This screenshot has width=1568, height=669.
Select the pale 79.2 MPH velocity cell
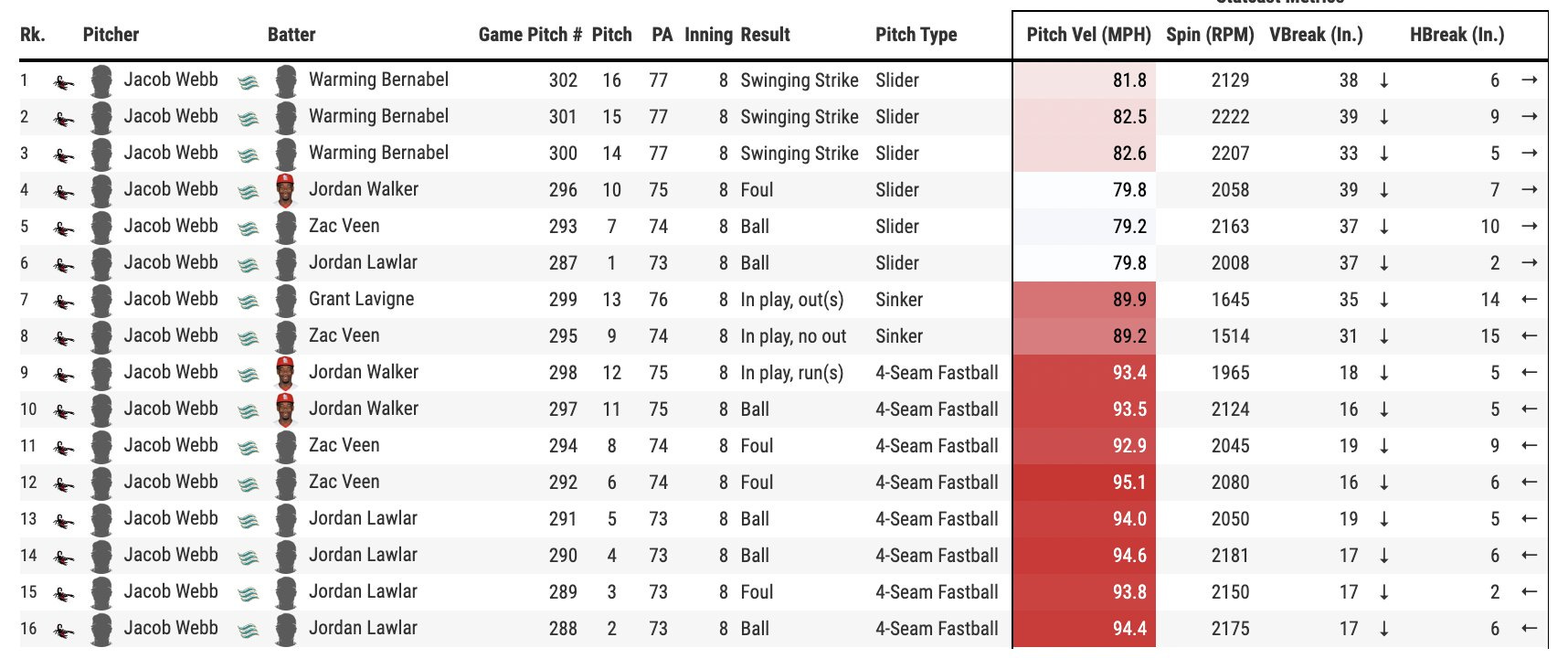click(x=1085, y=227)
